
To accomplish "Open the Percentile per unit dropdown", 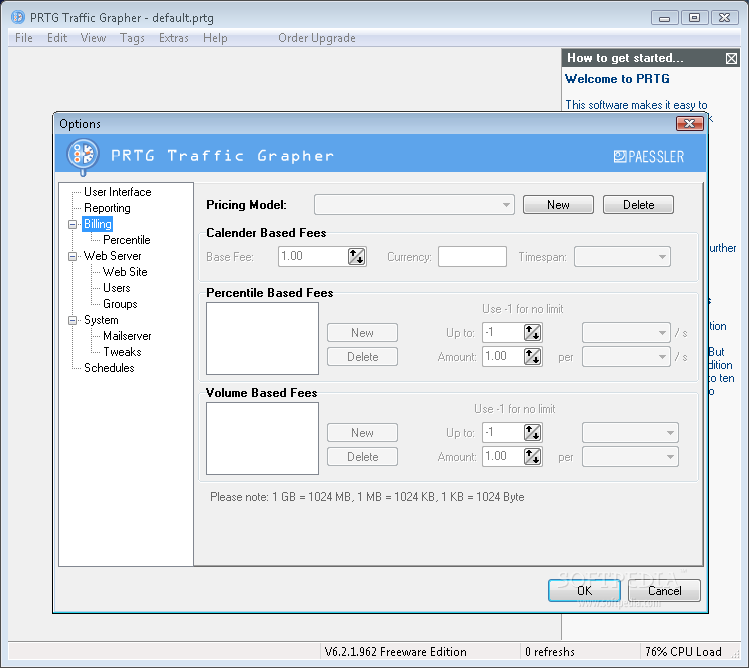I will [626, 356].
